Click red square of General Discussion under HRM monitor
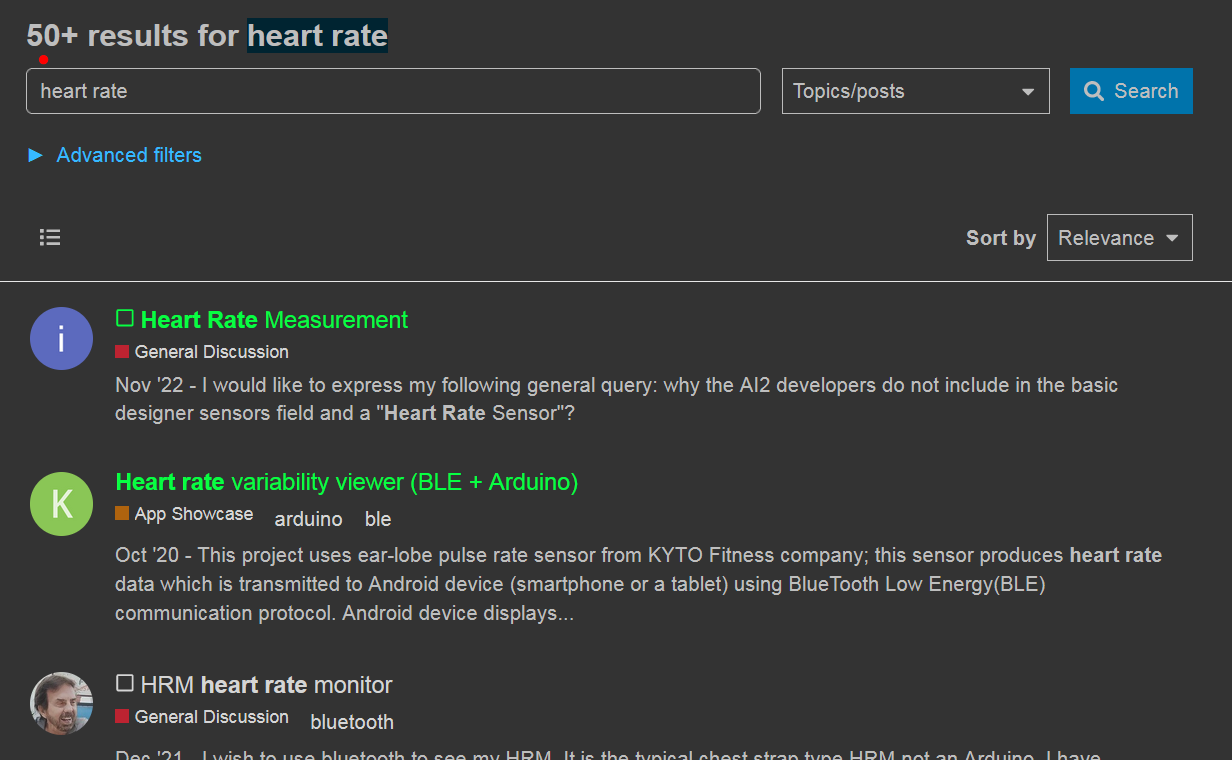This screenshot has height=760, width=1232. click(x=122, y=716)
